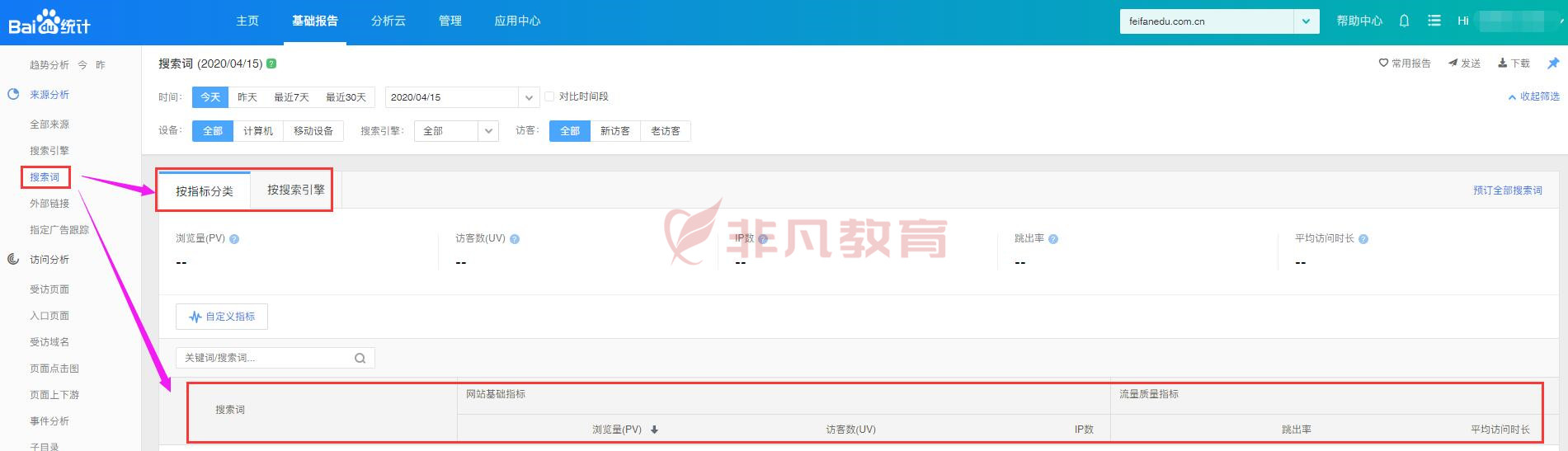The width and height of the screenshot is (1568, 451).
Task: Click help icon next to 浏览量(PV)
Action: [x=234, y=239]
